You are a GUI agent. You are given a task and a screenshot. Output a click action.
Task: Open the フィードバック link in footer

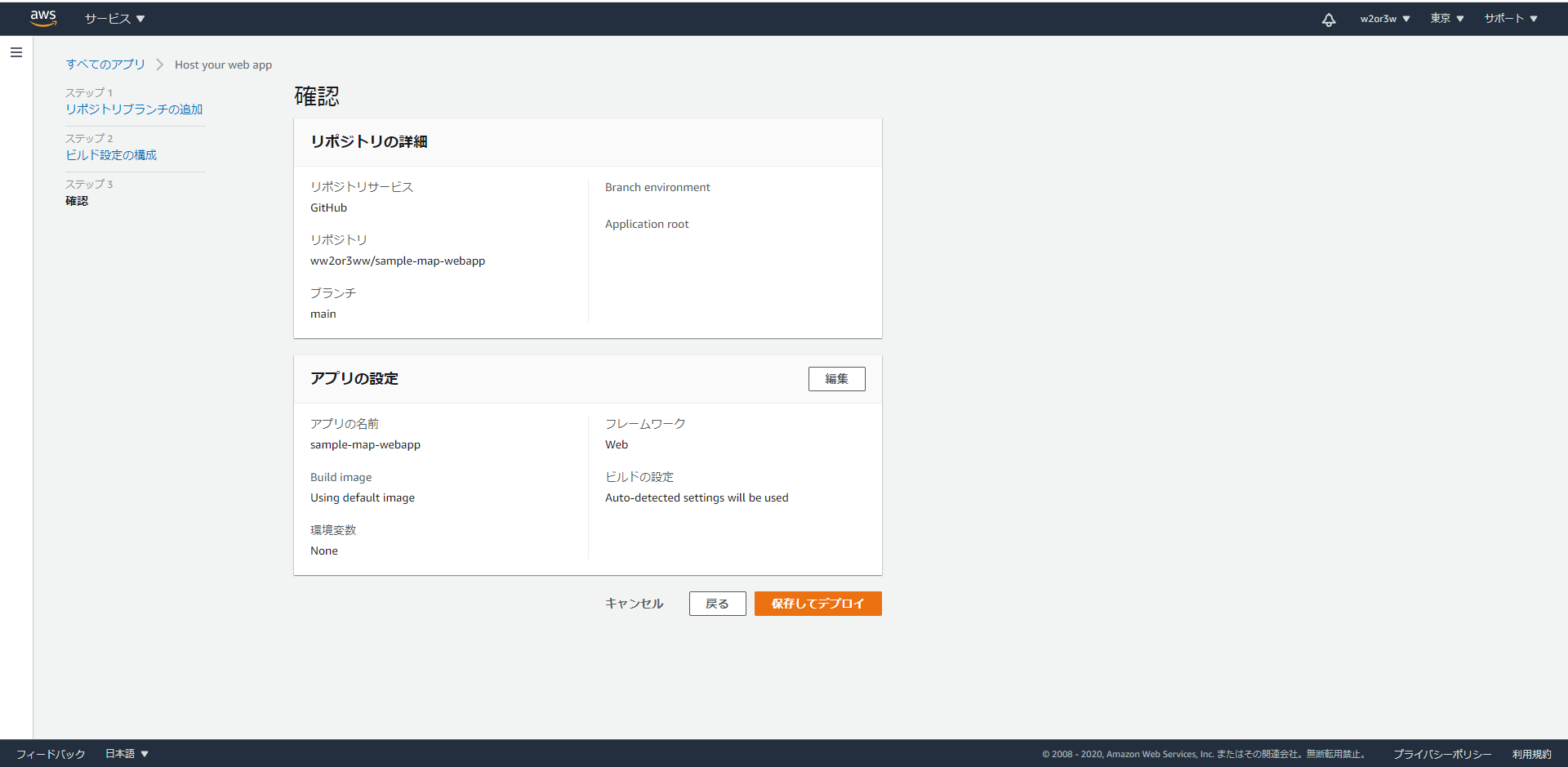pos(51,754)
